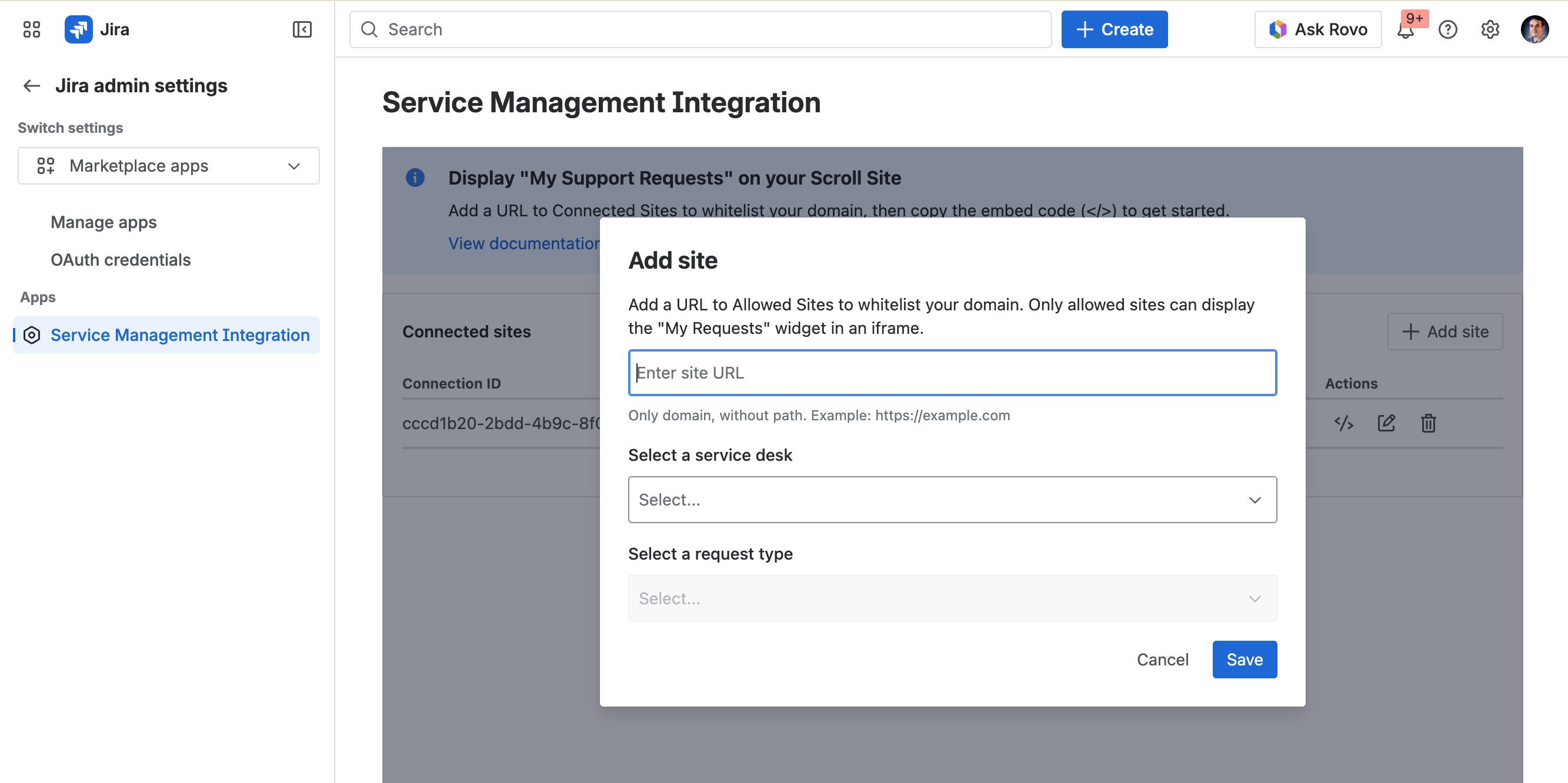The height and width of the screenshot is (783, 1568).
Task: Open the app switcher grid icon
Action: coord(32,29)
